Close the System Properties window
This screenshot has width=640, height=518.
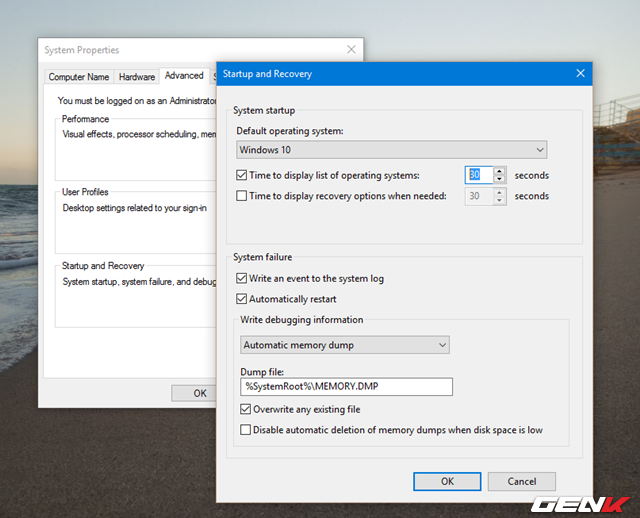click(350, 49)
